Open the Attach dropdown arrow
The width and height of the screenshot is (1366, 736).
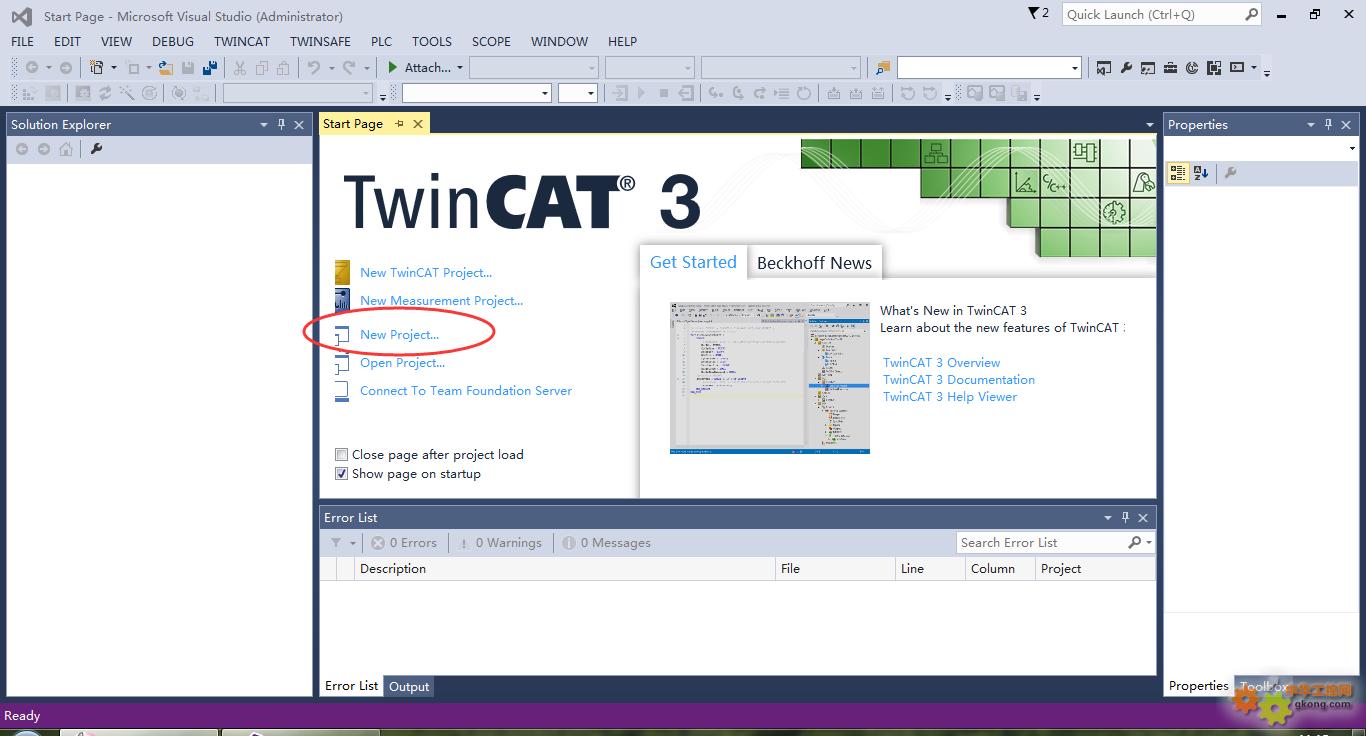pyautogui.click(x=460, y=68)
